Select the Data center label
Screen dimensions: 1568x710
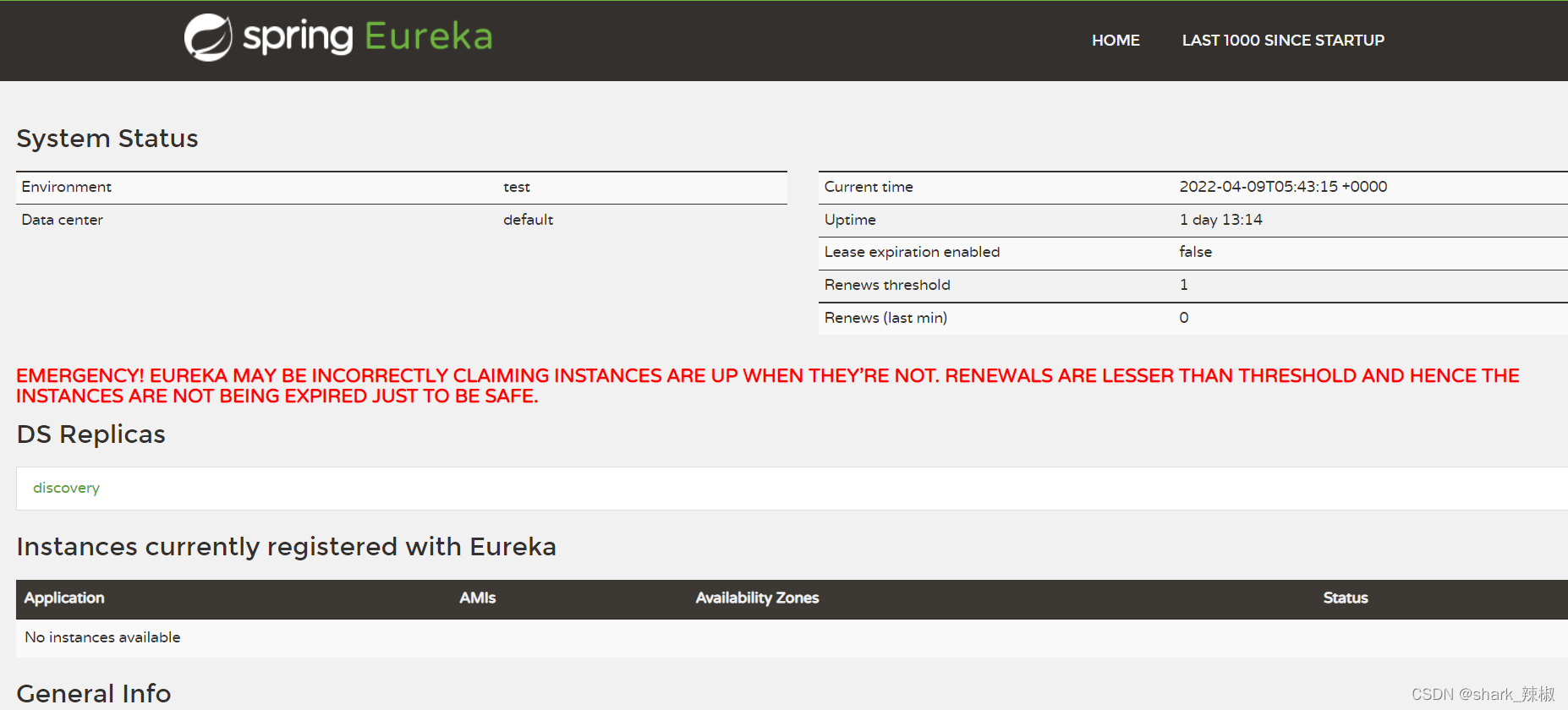[x=63, y=220]
